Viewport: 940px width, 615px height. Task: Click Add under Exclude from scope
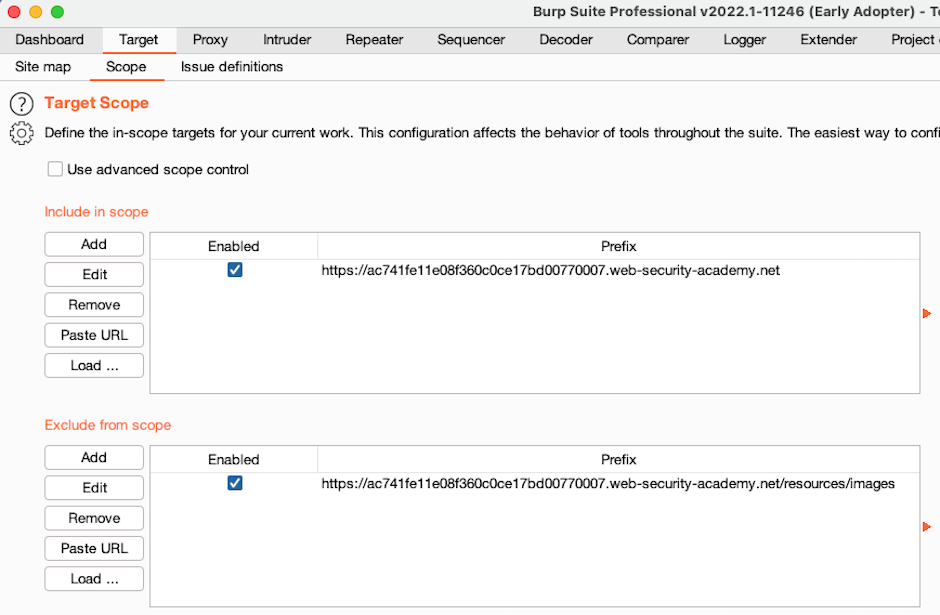tap(94, 458)
